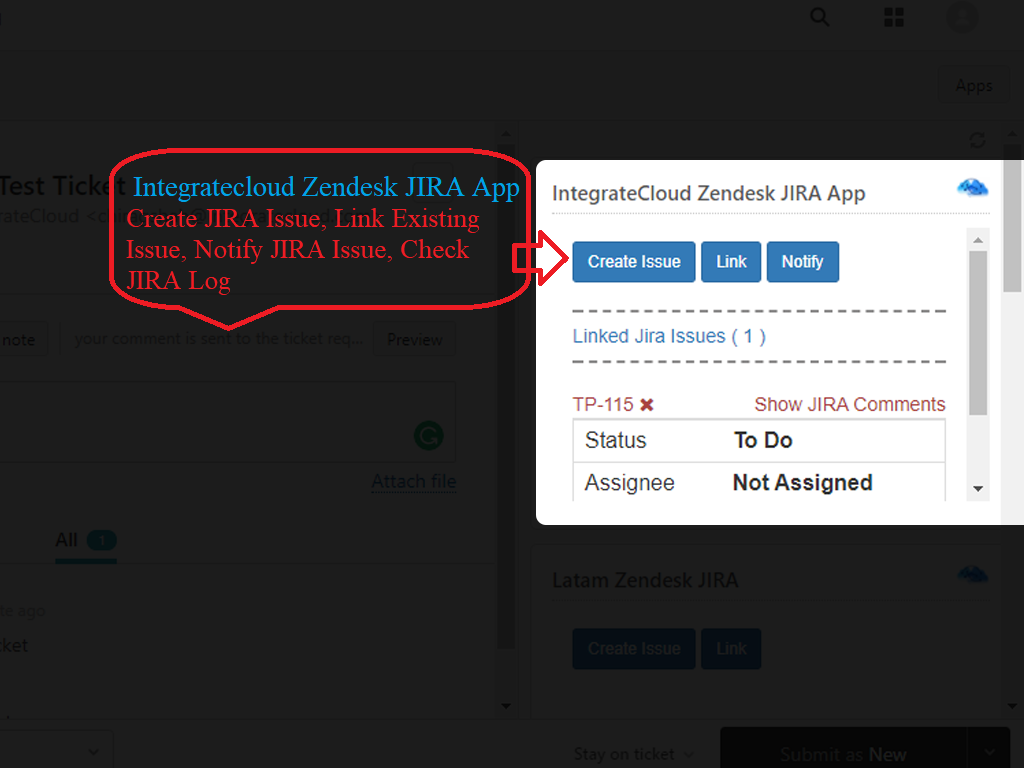Viewport: 1024px width, 768px height.
Task: Toggle the Apps panel button
Action: 973,86
